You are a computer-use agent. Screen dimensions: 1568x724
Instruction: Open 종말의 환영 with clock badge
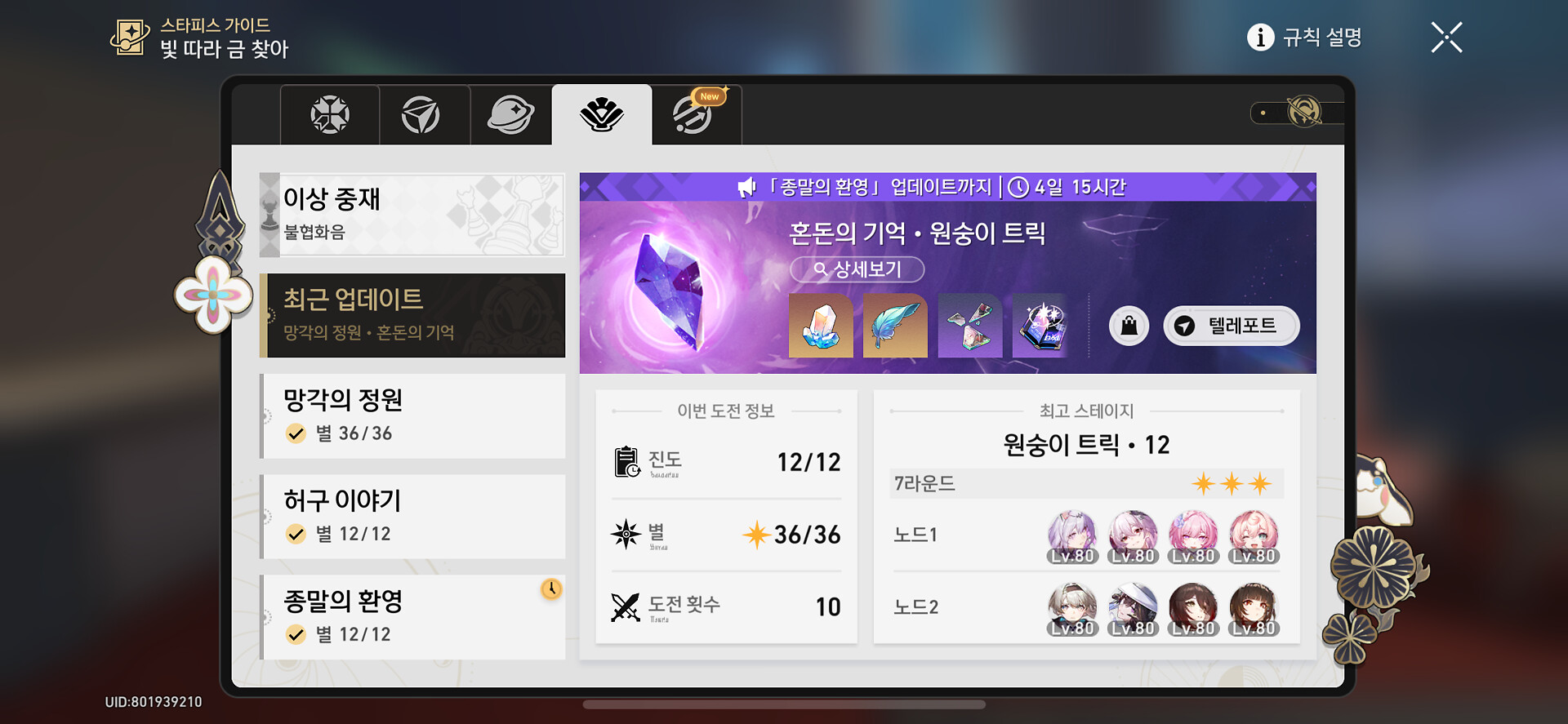412,617
